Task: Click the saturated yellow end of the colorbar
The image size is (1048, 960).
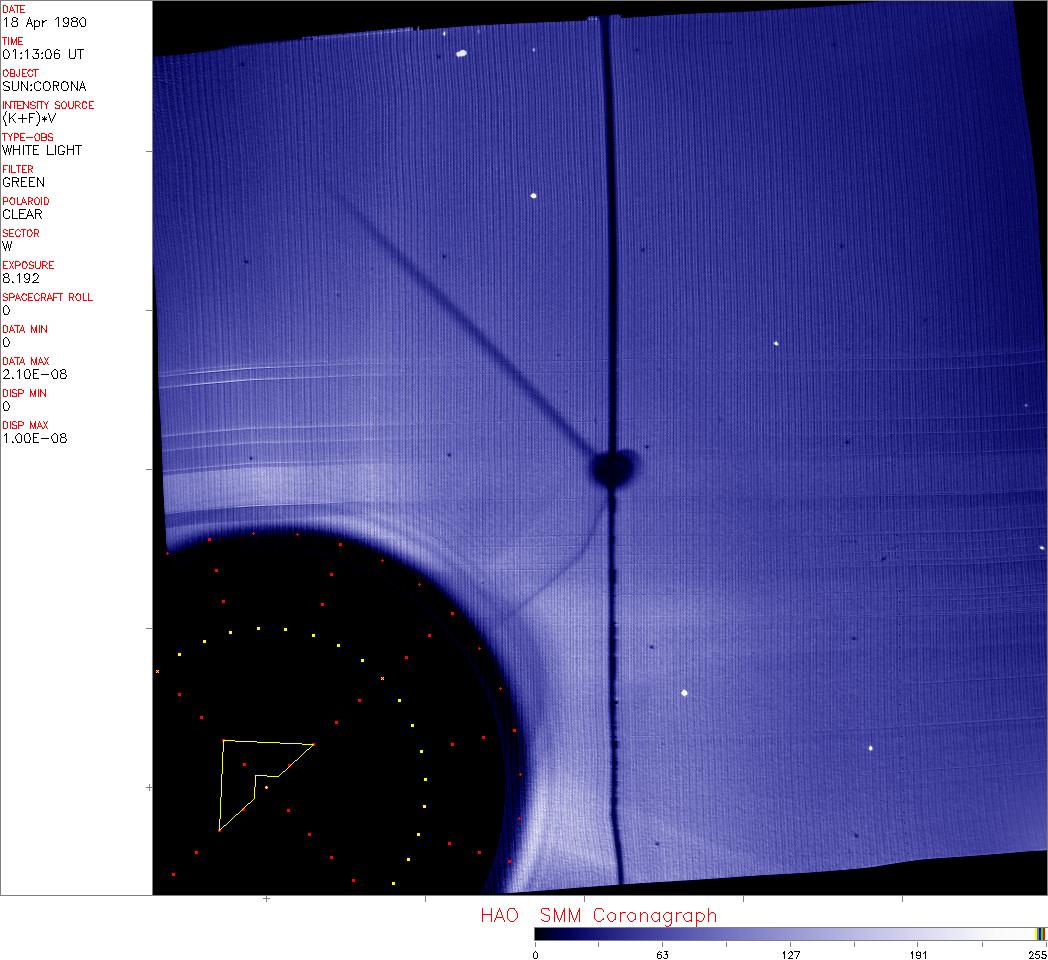Action: click(1040, 934)
